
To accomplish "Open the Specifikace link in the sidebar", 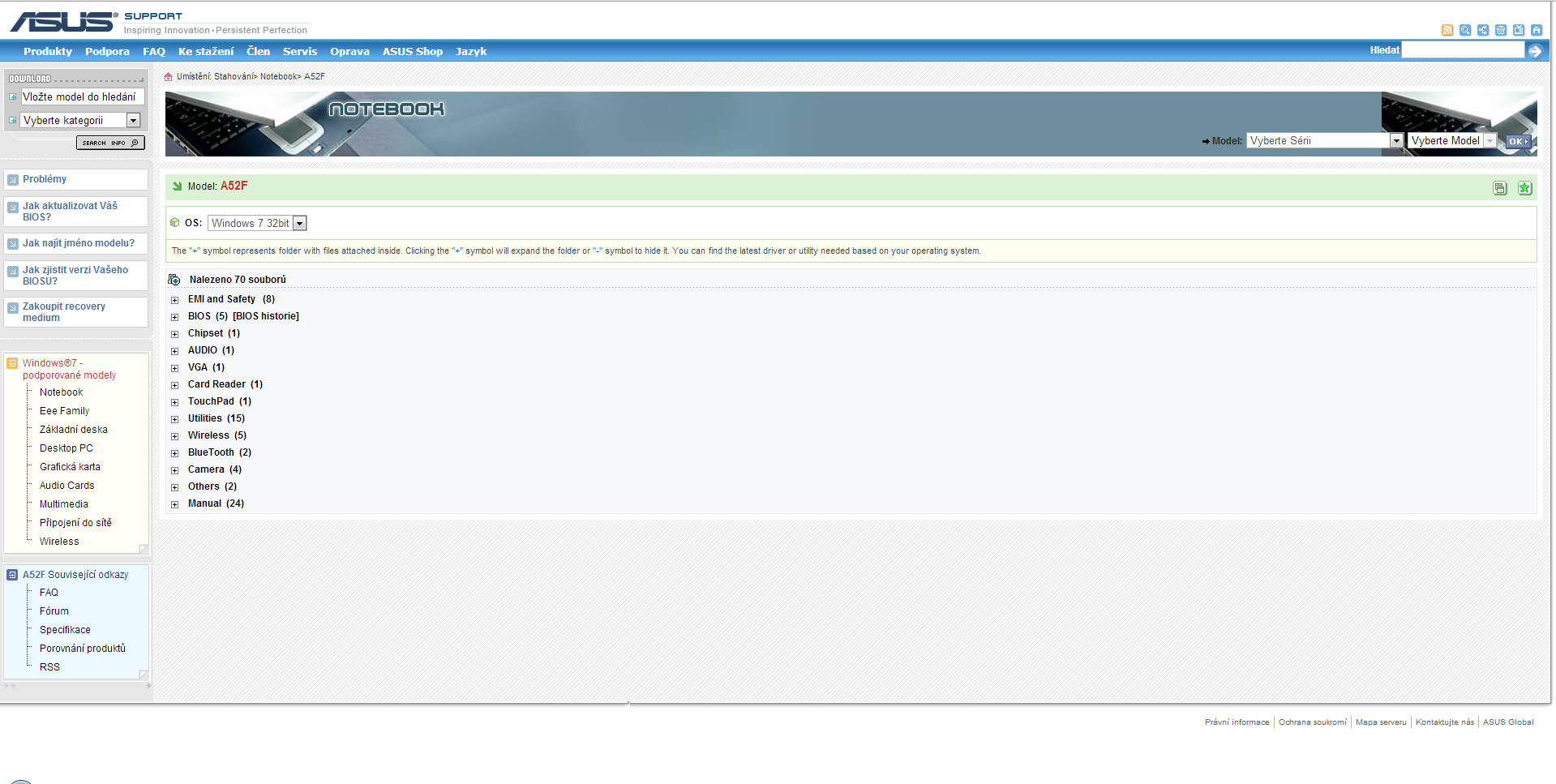I will point(65,630).
